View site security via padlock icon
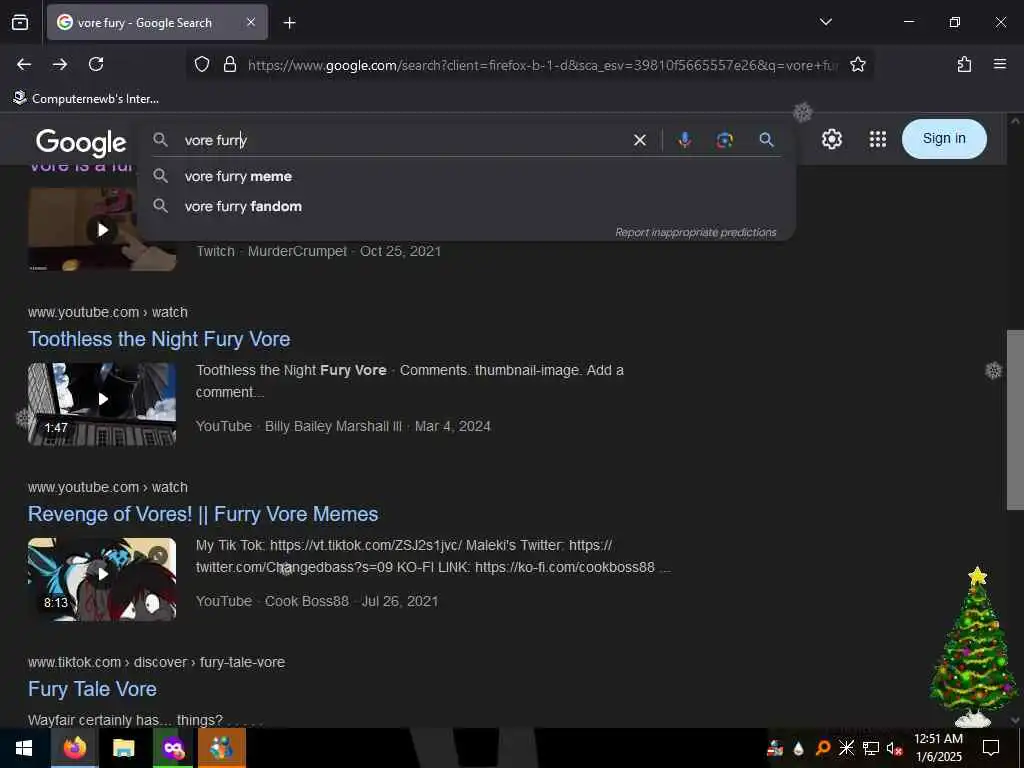Screen dimensions: 1024x768 (230, 64)
